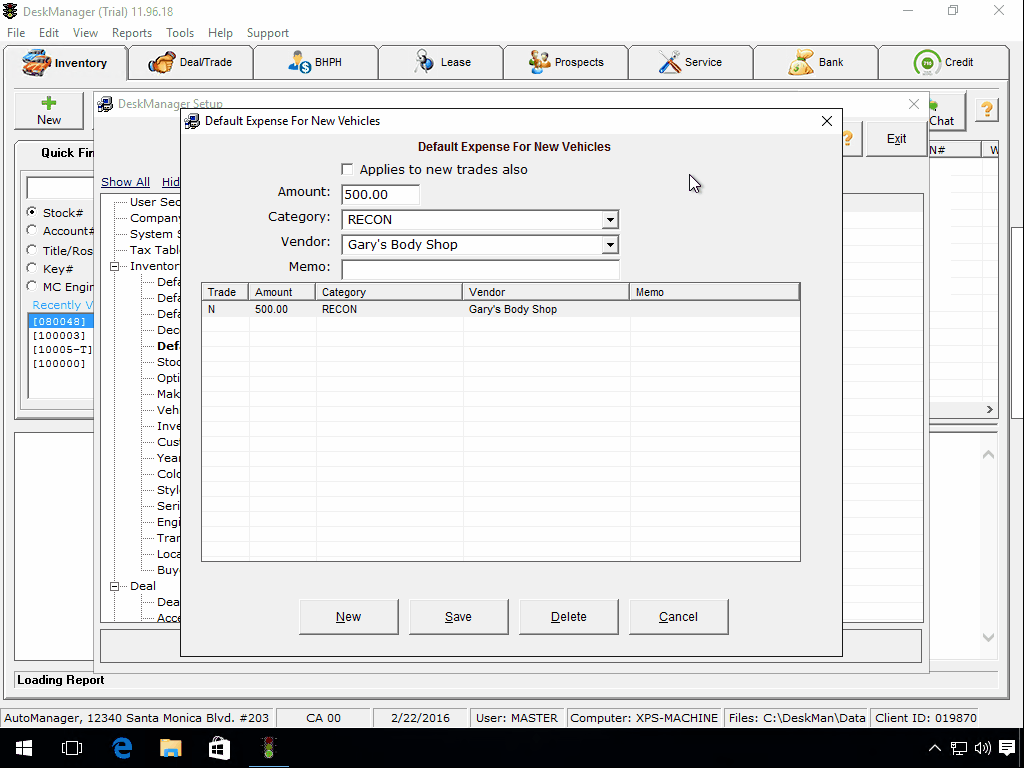Click the Exit button

pyautogui.click(x=896, y=138)
